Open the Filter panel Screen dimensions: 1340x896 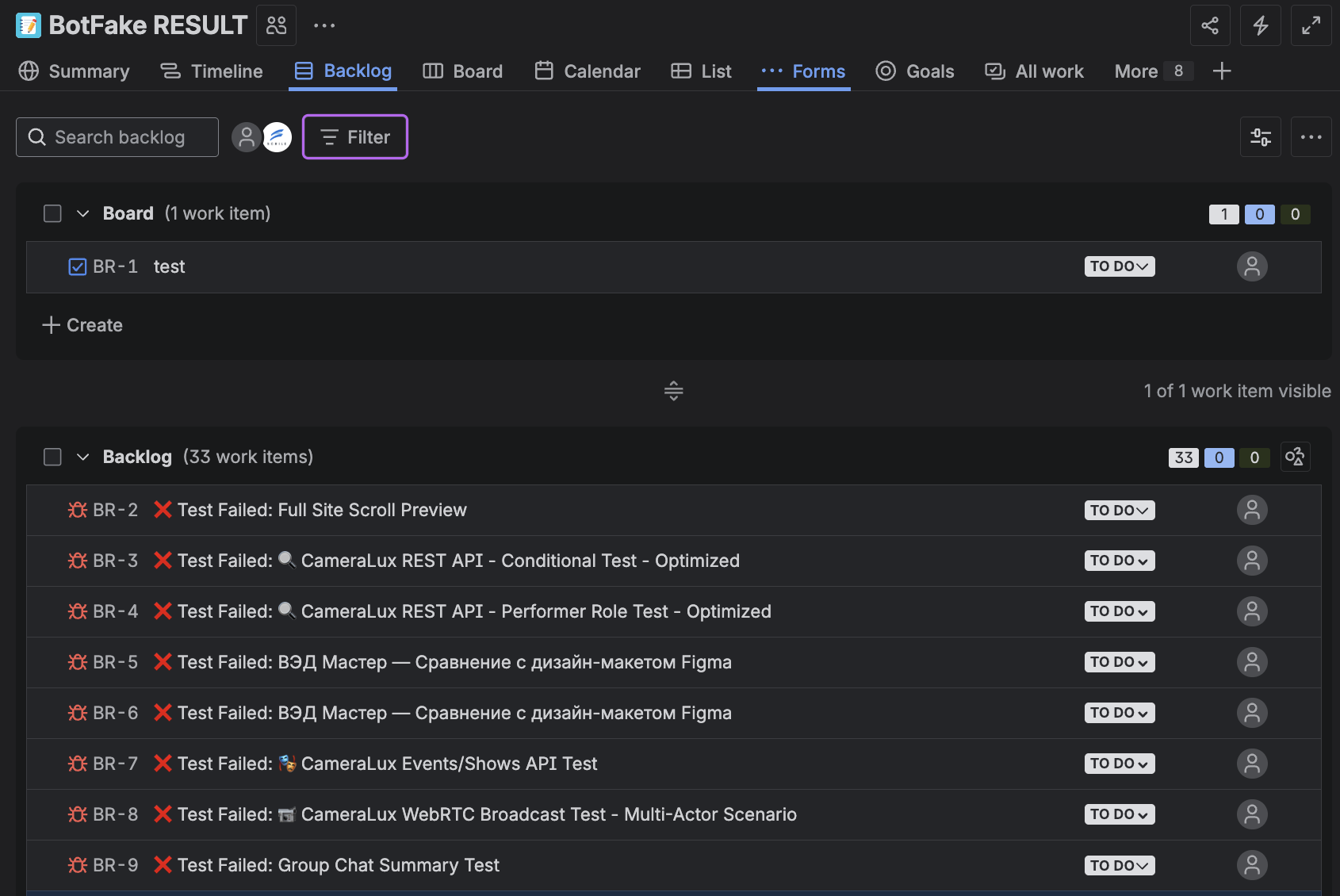tap(354, 136)
